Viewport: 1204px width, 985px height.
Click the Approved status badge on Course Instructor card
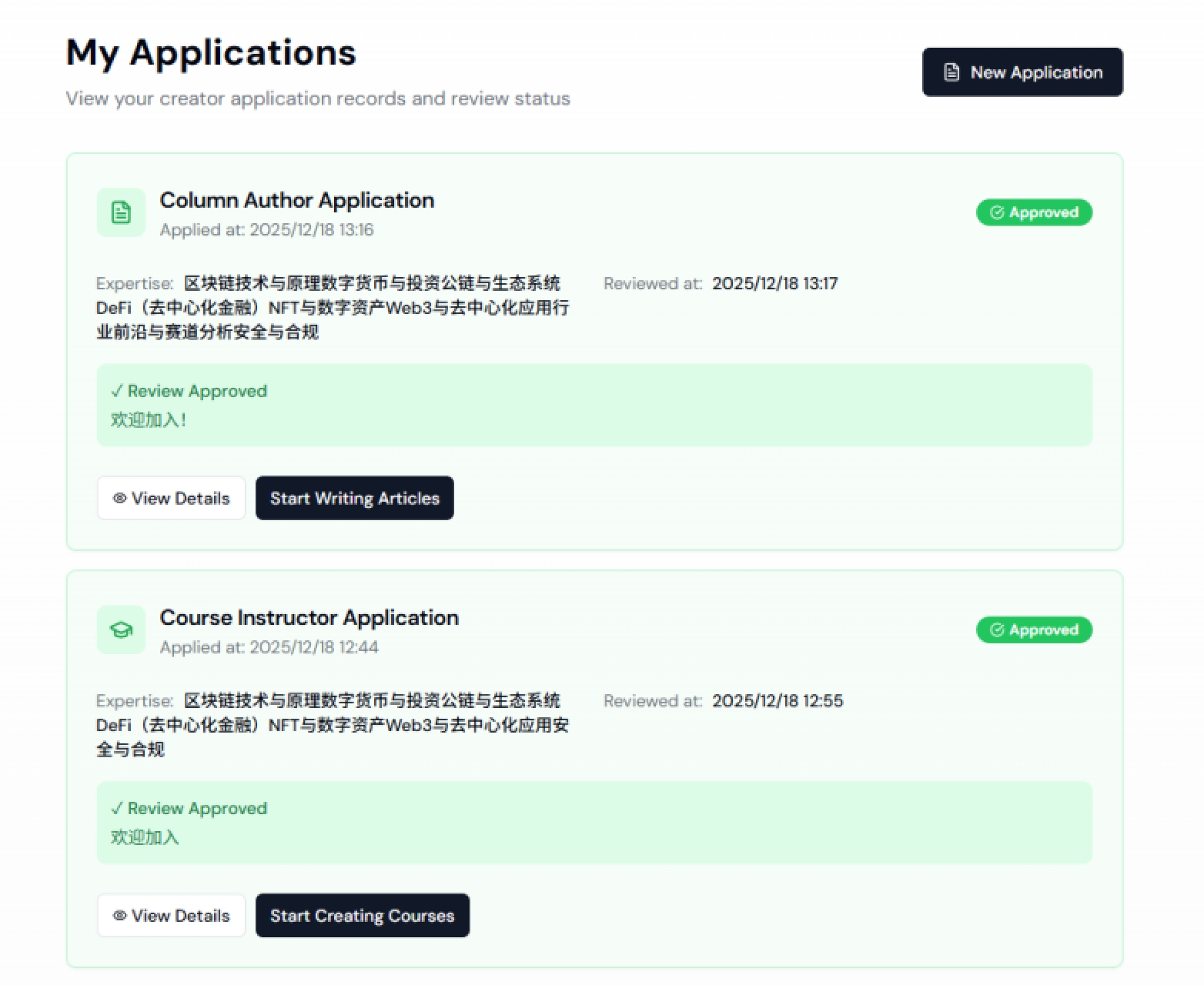(1034, 629)
